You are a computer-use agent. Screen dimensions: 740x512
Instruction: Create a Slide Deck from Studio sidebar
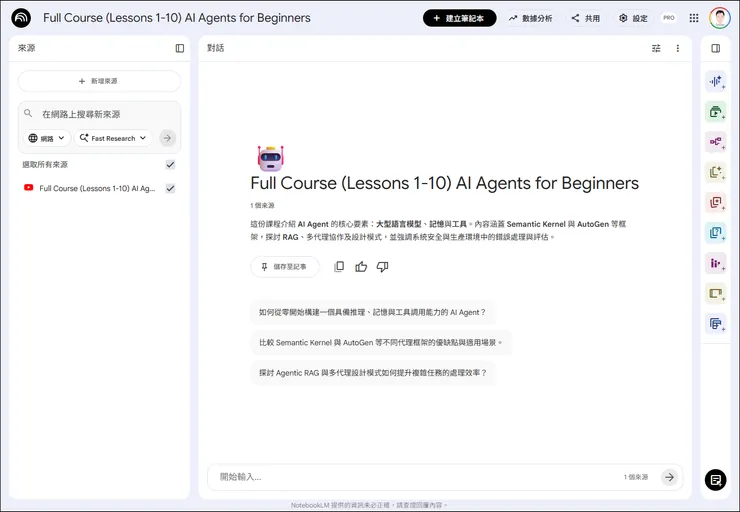(x=715, y=293)
